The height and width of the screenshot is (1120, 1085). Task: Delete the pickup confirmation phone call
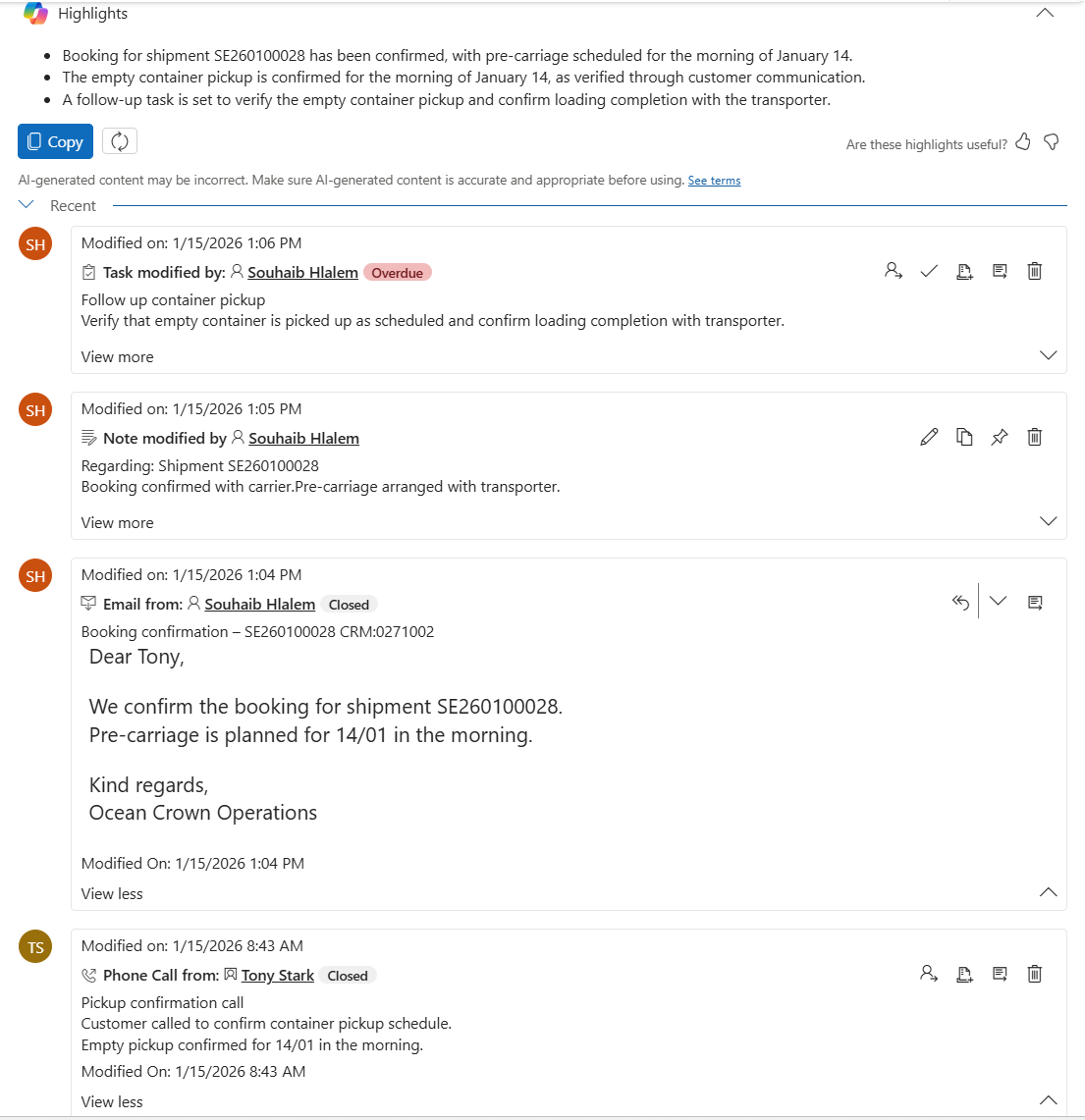point(1035,974)
